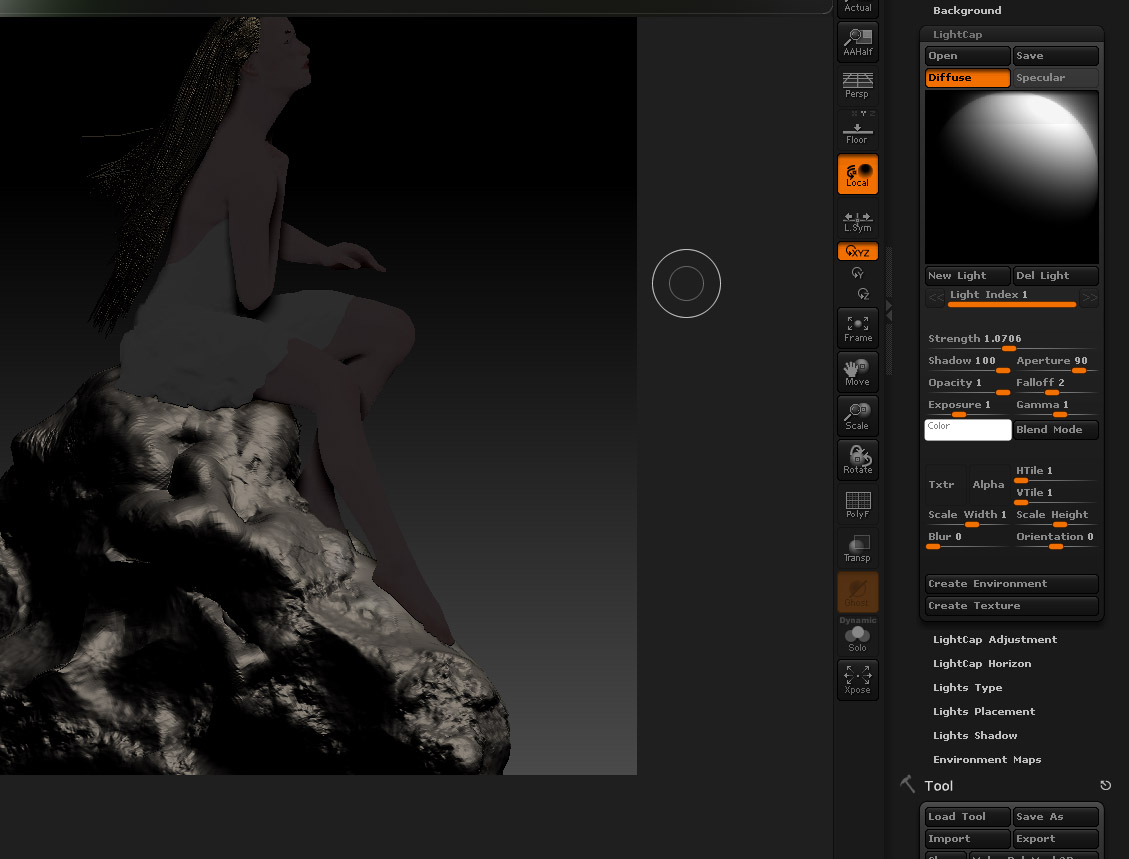Click the Strength slider
1129x859 pixels.
[x=1012, y=341]
